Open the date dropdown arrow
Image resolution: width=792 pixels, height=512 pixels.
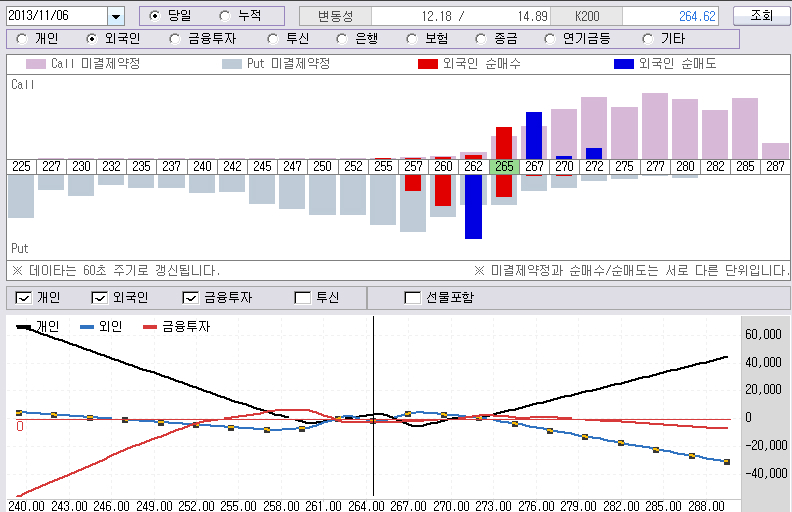click(x=115, y=16)
